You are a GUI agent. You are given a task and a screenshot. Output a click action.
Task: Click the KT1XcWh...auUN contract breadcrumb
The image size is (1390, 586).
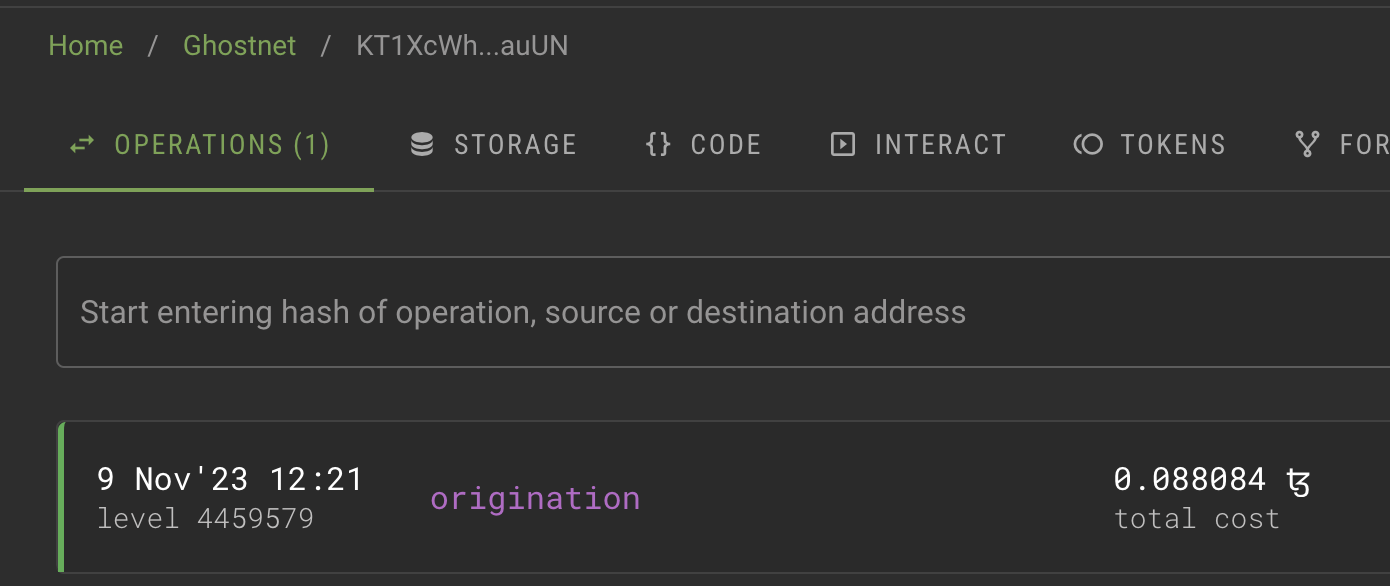(x=462, y=46)
